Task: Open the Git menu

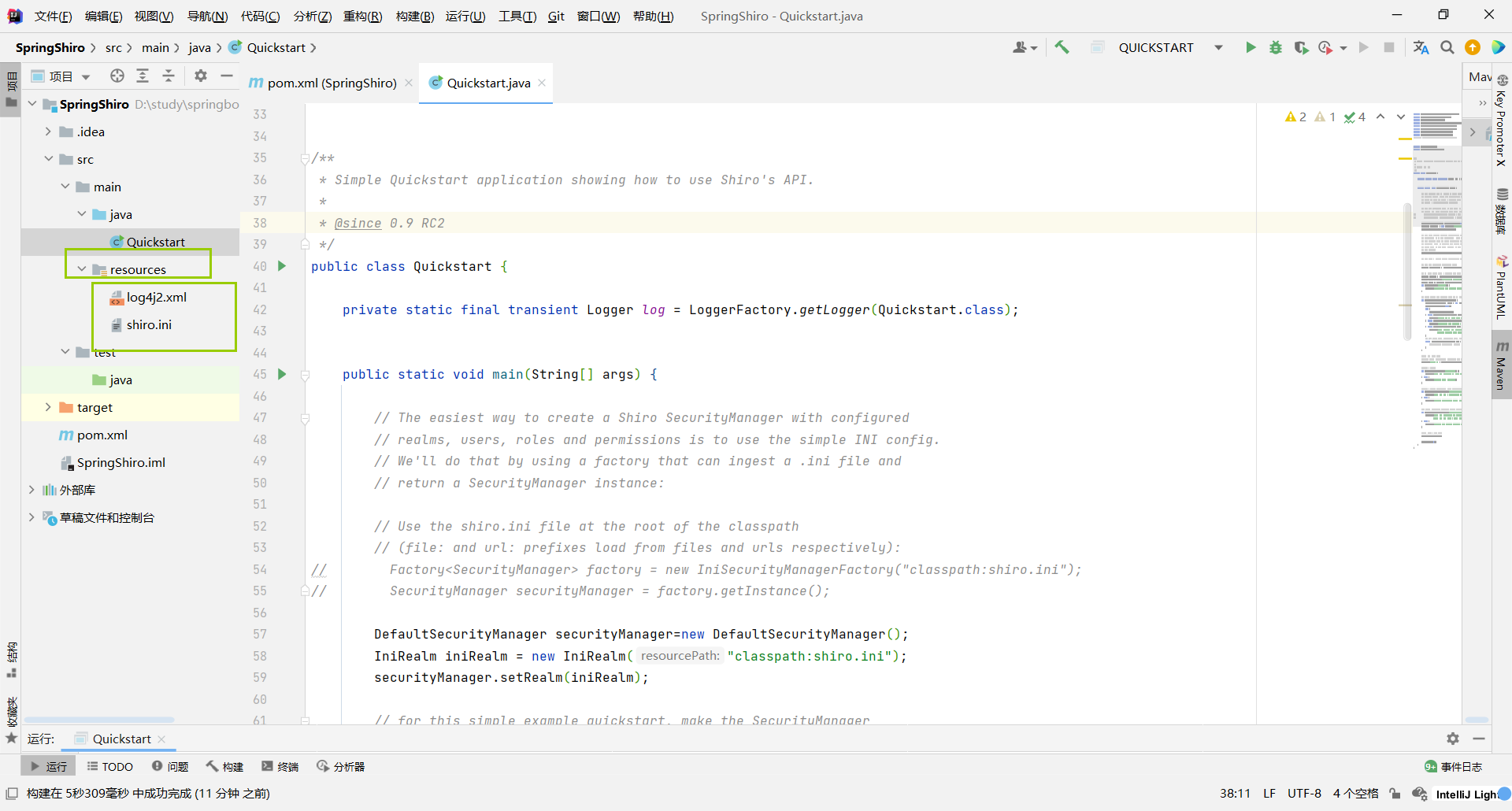Action: click(556, 16)
